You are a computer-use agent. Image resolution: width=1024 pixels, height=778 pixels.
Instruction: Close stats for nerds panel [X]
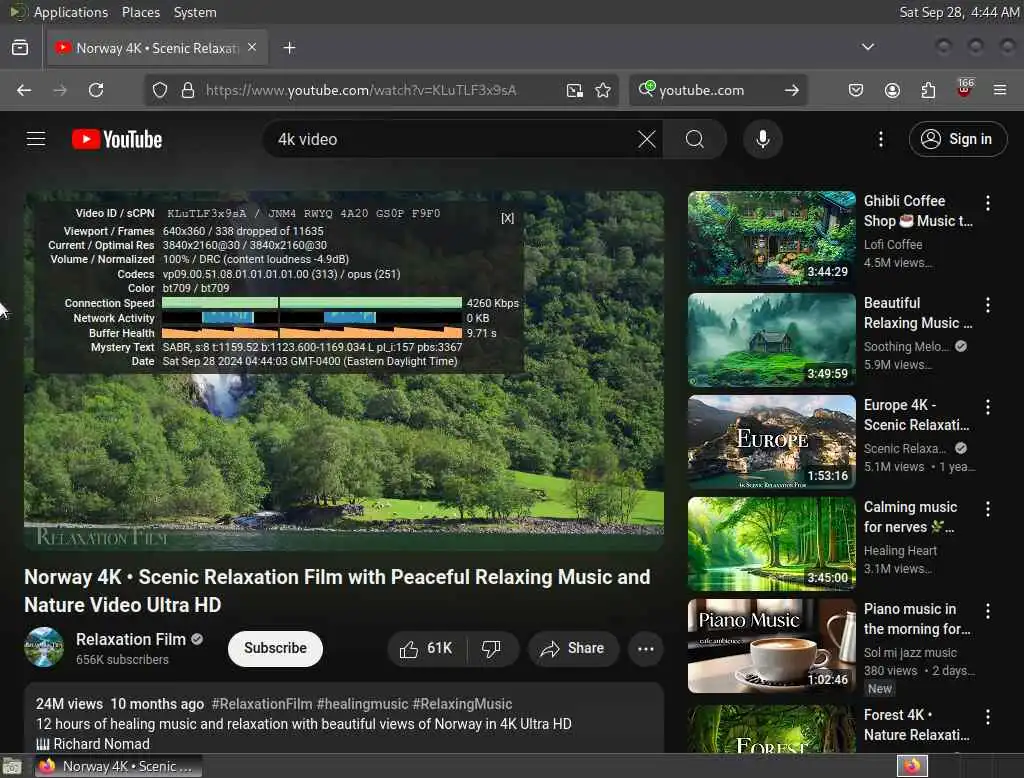[507, 218]
